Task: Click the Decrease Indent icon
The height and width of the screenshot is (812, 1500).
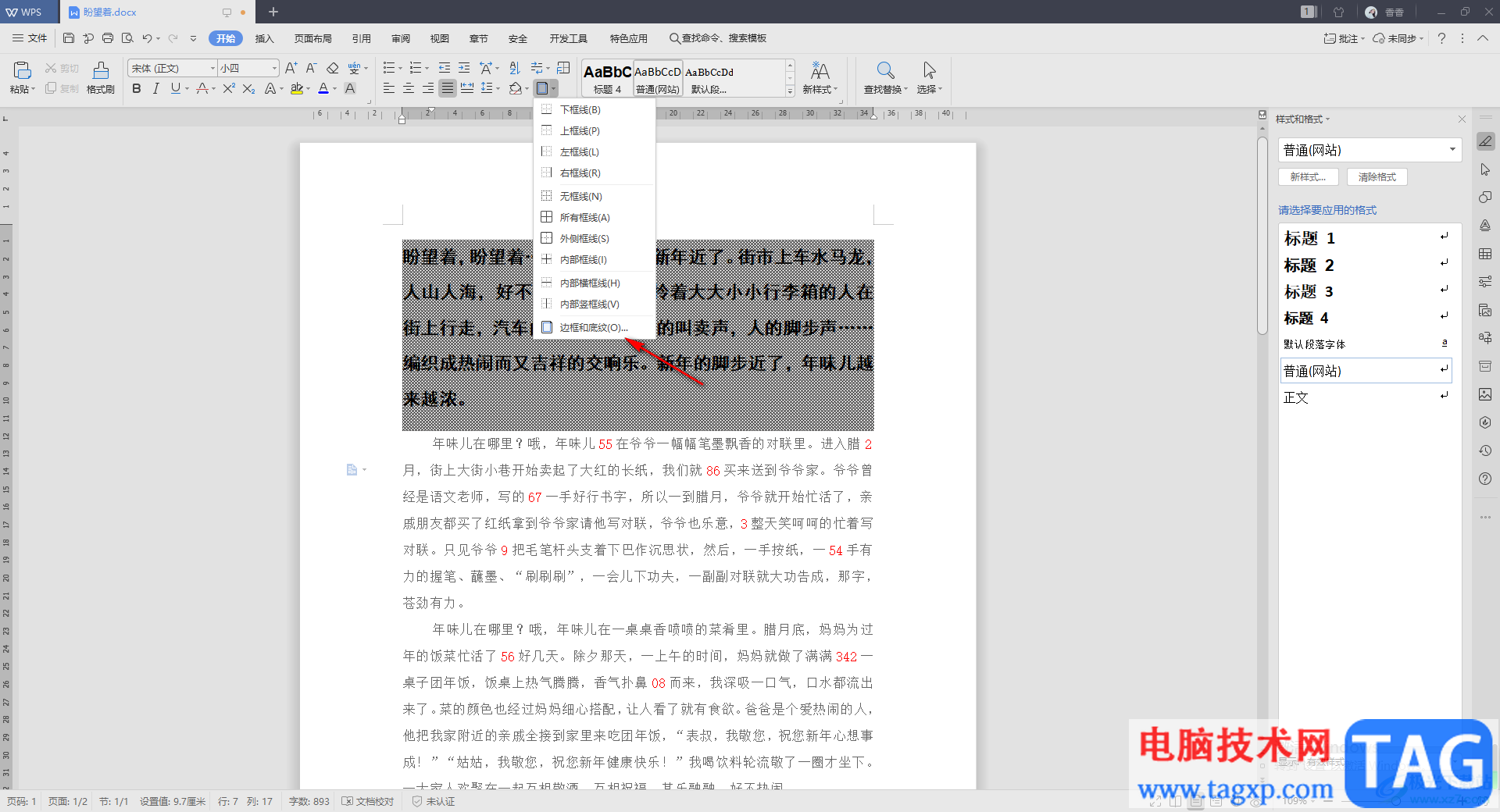Action: (x=445, y=68)
